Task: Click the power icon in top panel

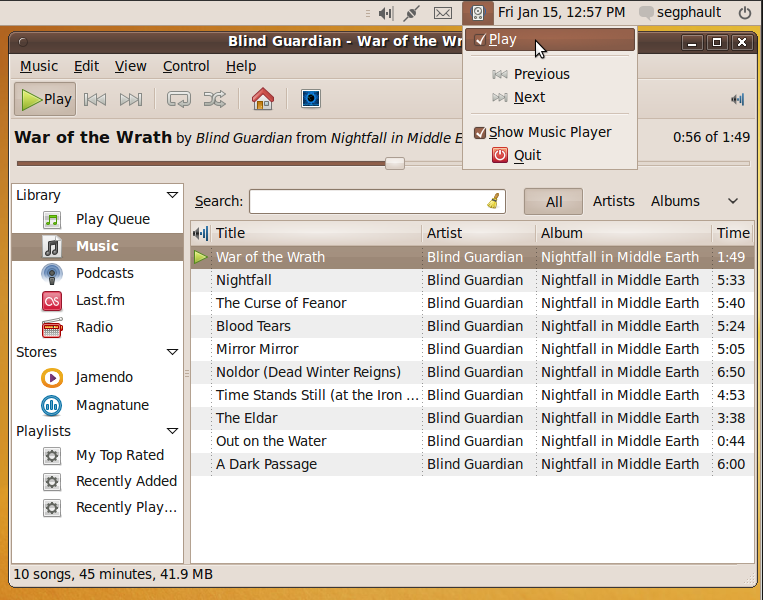Action: click(745, 13)
